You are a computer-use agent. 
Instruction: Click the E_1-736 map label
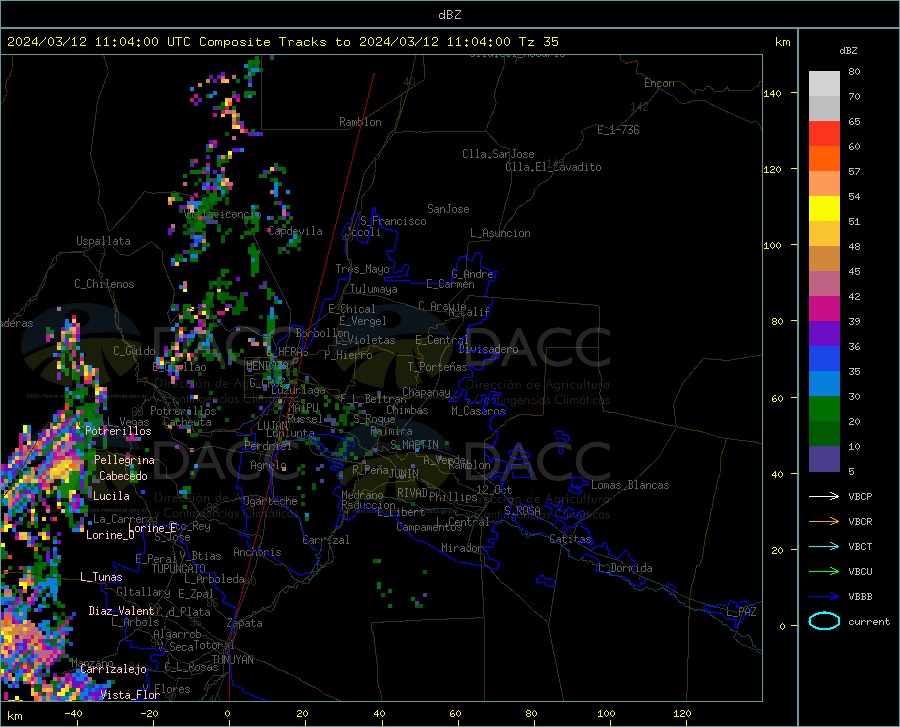(618, 130)
